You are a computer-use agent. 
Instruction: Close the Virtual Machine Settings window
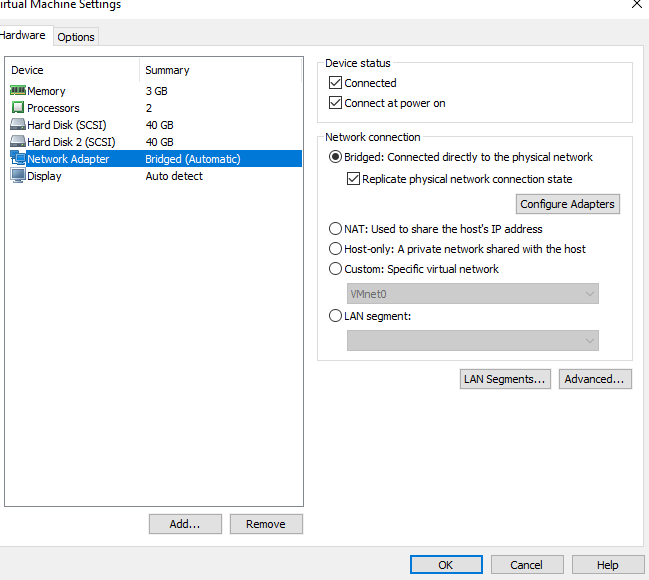tap(637, 5)
